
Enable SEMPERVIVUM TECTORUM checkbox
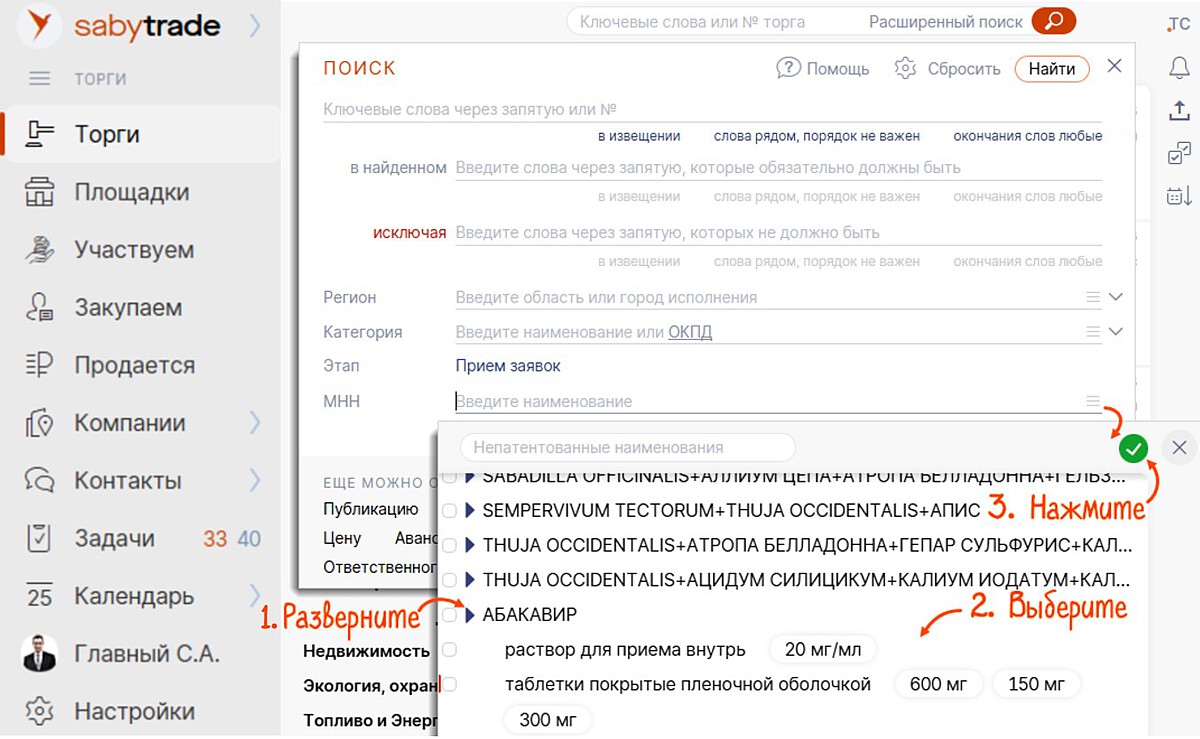tap(450, 510)
